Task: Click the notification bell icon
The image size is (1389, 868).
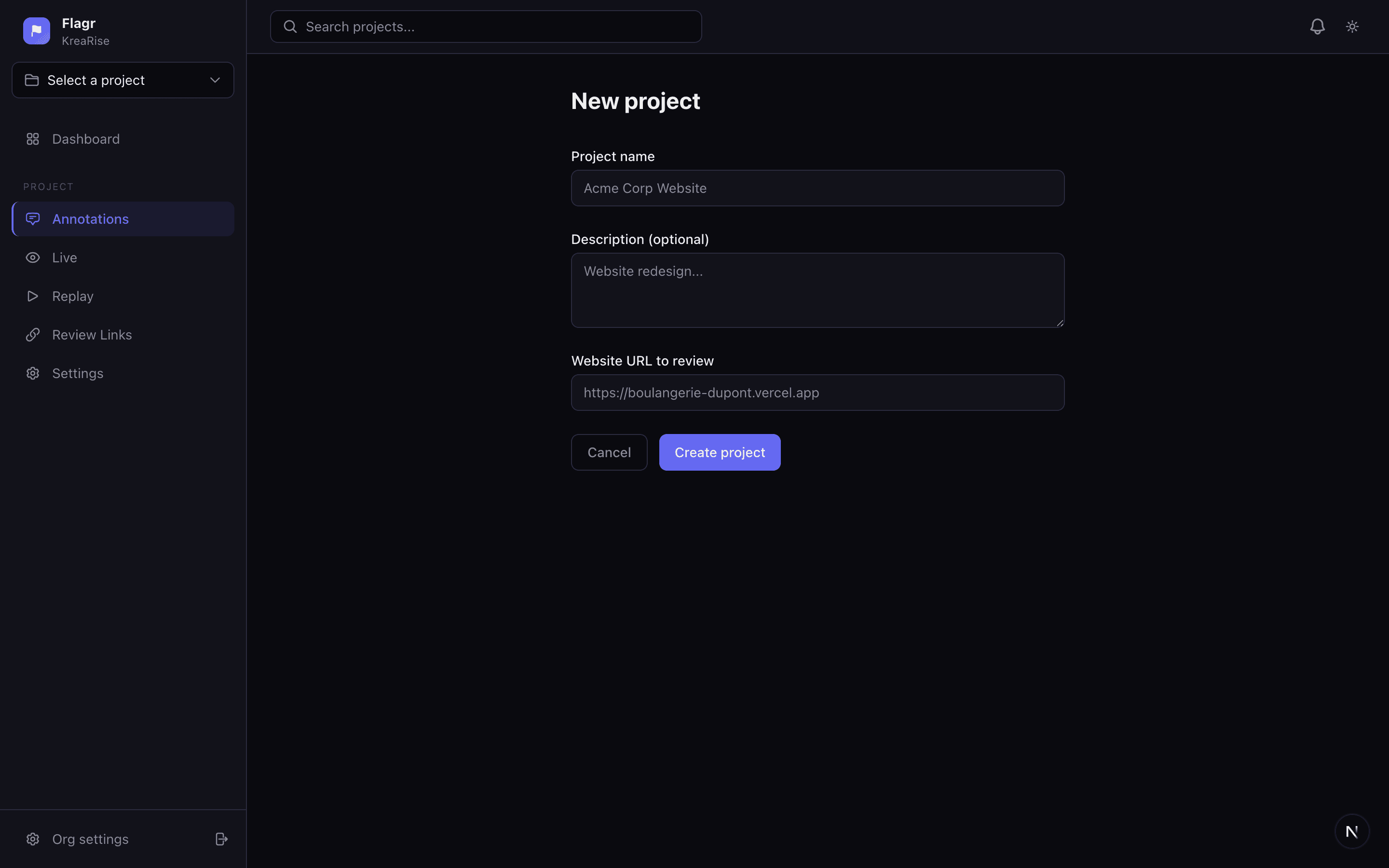Action: (1317, 26)
